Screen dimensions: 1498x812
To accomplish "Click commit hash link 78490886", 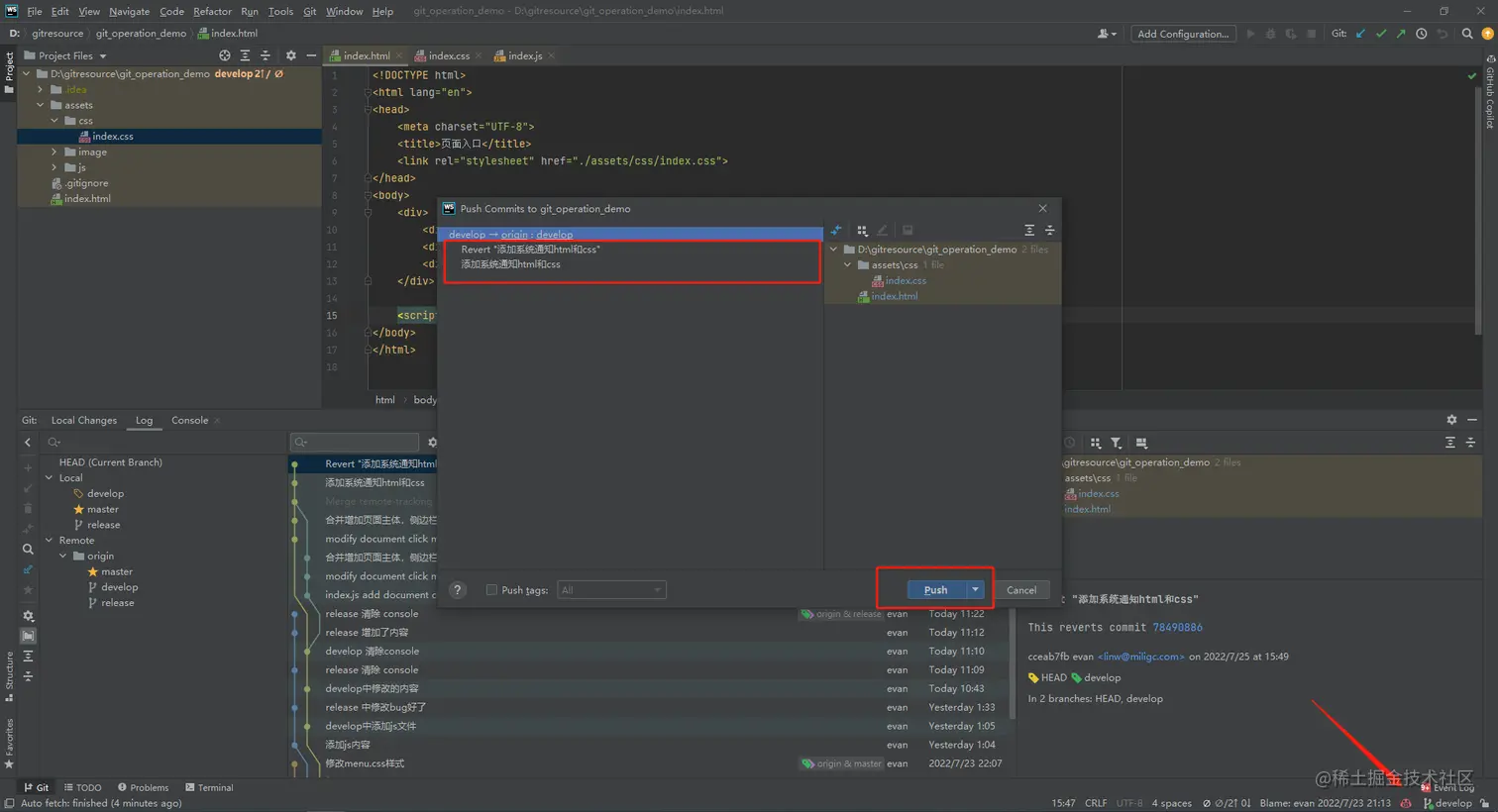I will pos(1177,627).
